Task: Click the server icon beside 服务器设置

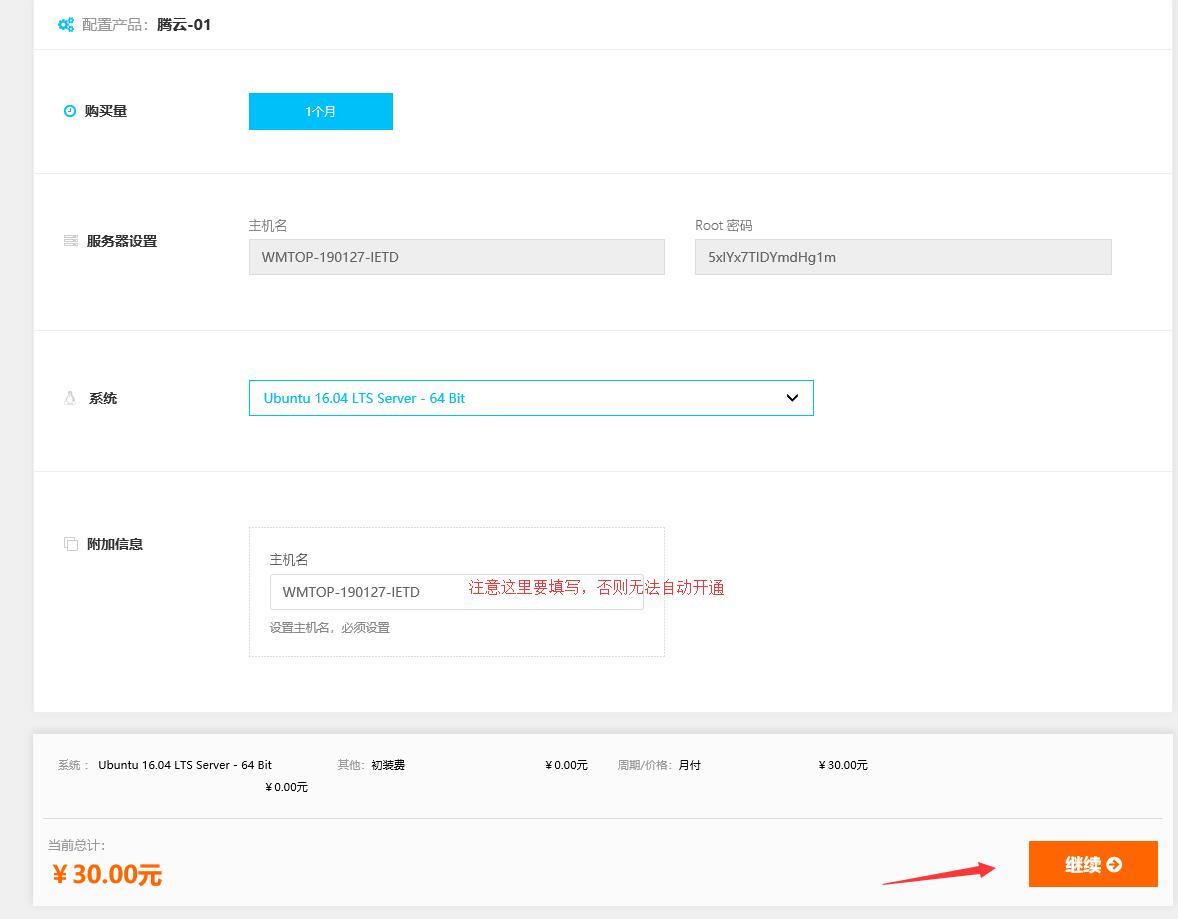Action: tap(70, 241)
